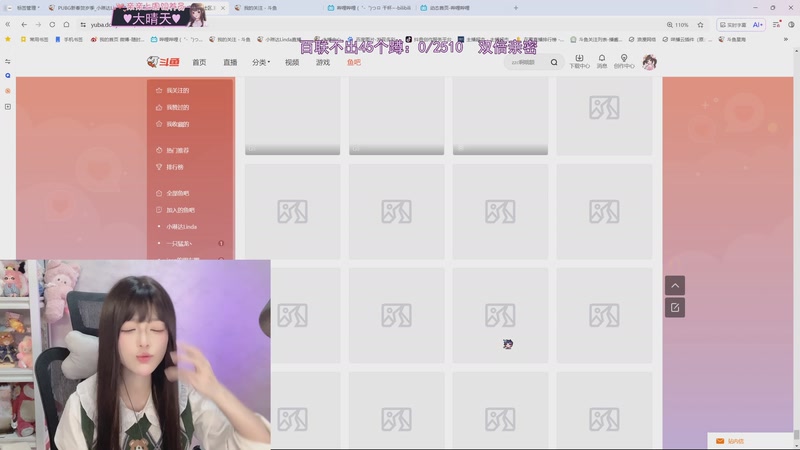
Task: Open a new tab with the plus icon
Action: coord(516,8)
